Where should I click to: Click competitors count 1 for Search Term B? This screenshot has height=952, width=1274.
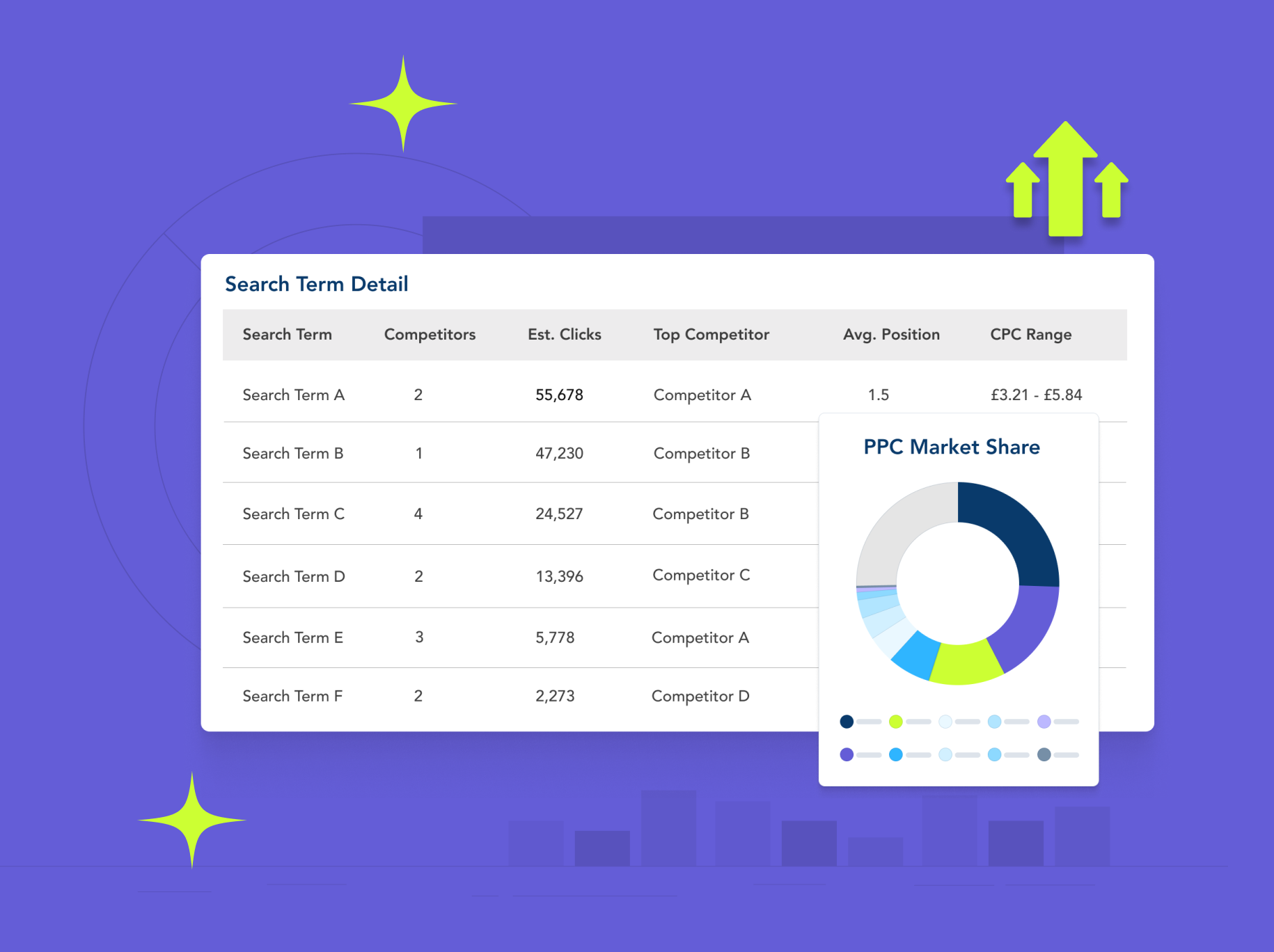click(x=418, y=454)
